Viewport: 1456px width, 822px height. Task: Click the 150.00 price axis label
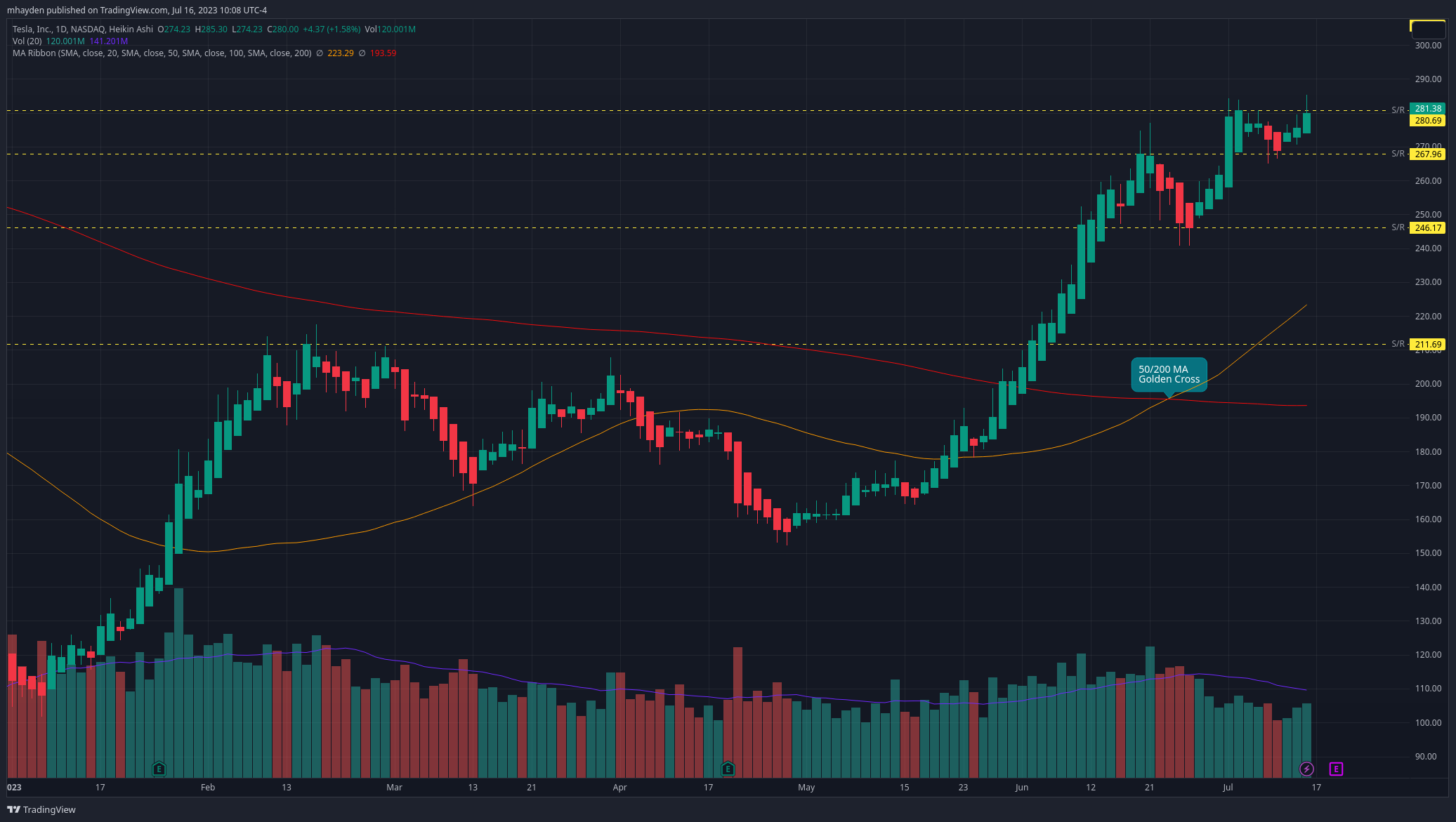click(1428, 553)
